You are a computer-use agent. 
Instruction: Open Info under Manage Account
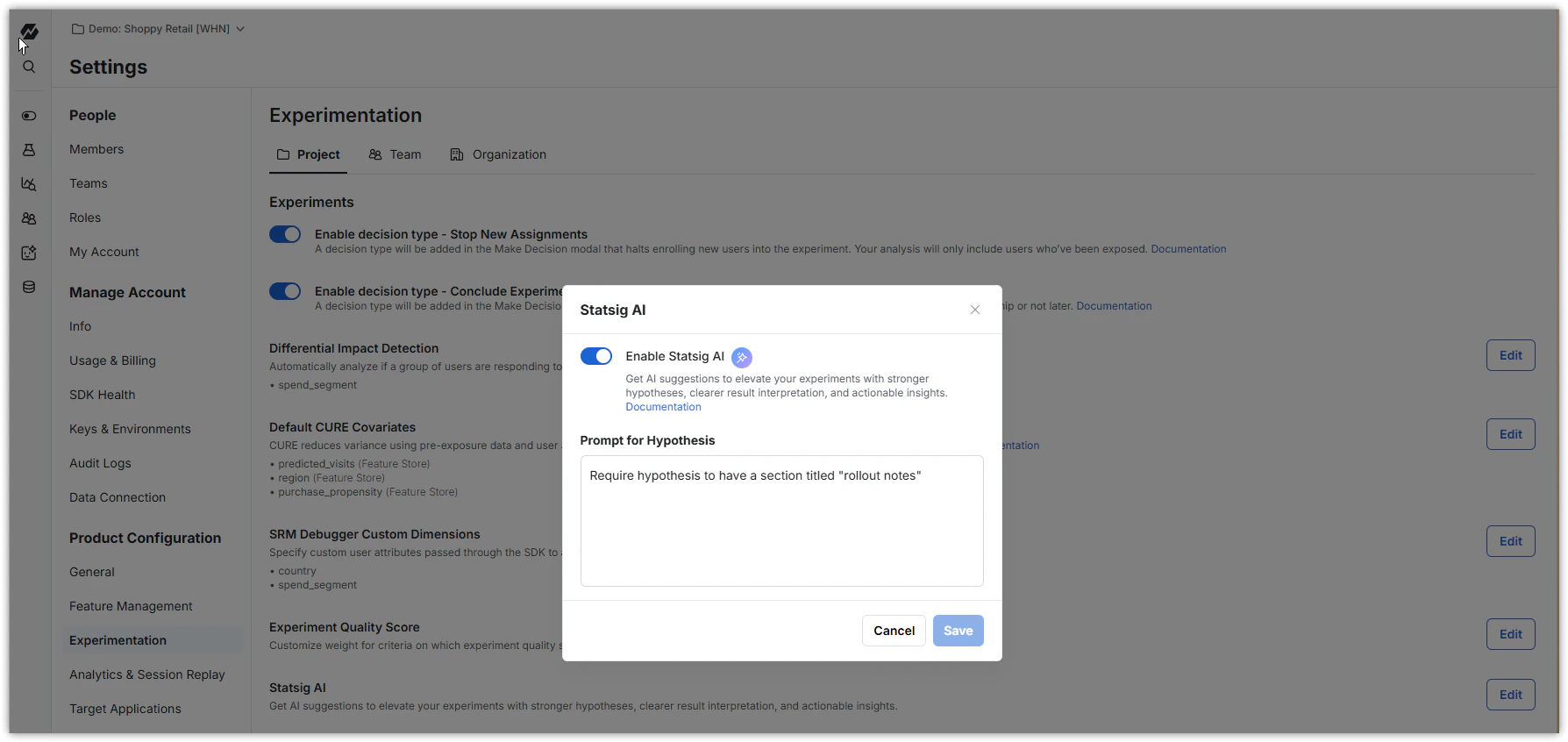pos(81,326)
